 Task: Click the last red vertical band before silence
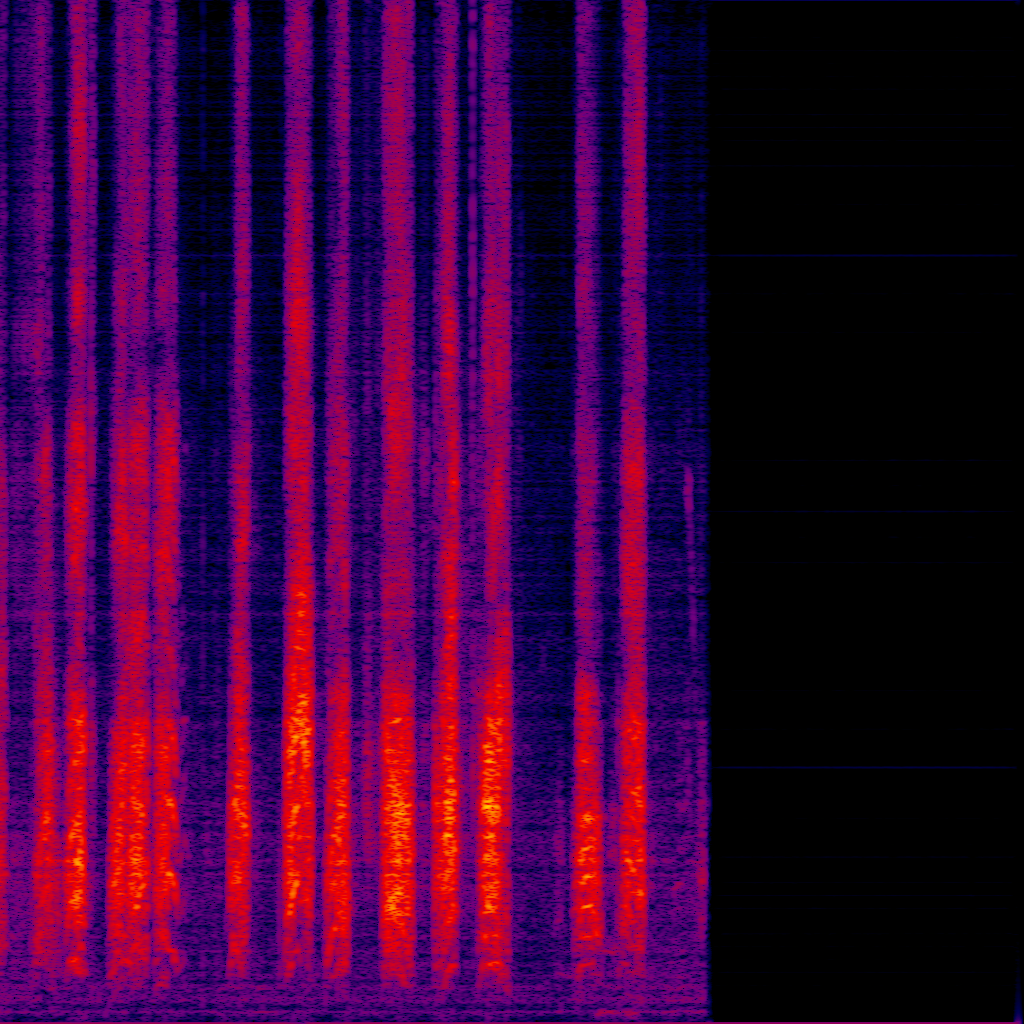pos(633,500)
